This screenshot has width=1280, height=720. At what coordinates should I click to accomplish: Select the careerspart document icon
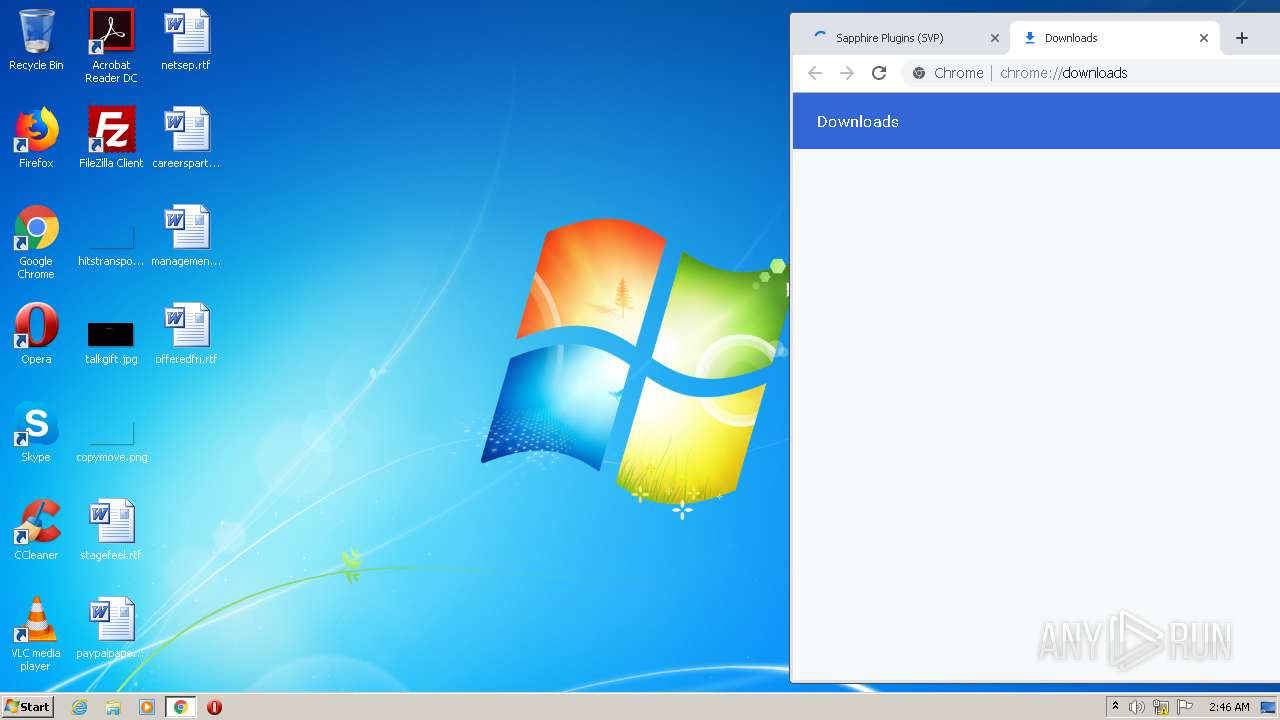(186, 139)
